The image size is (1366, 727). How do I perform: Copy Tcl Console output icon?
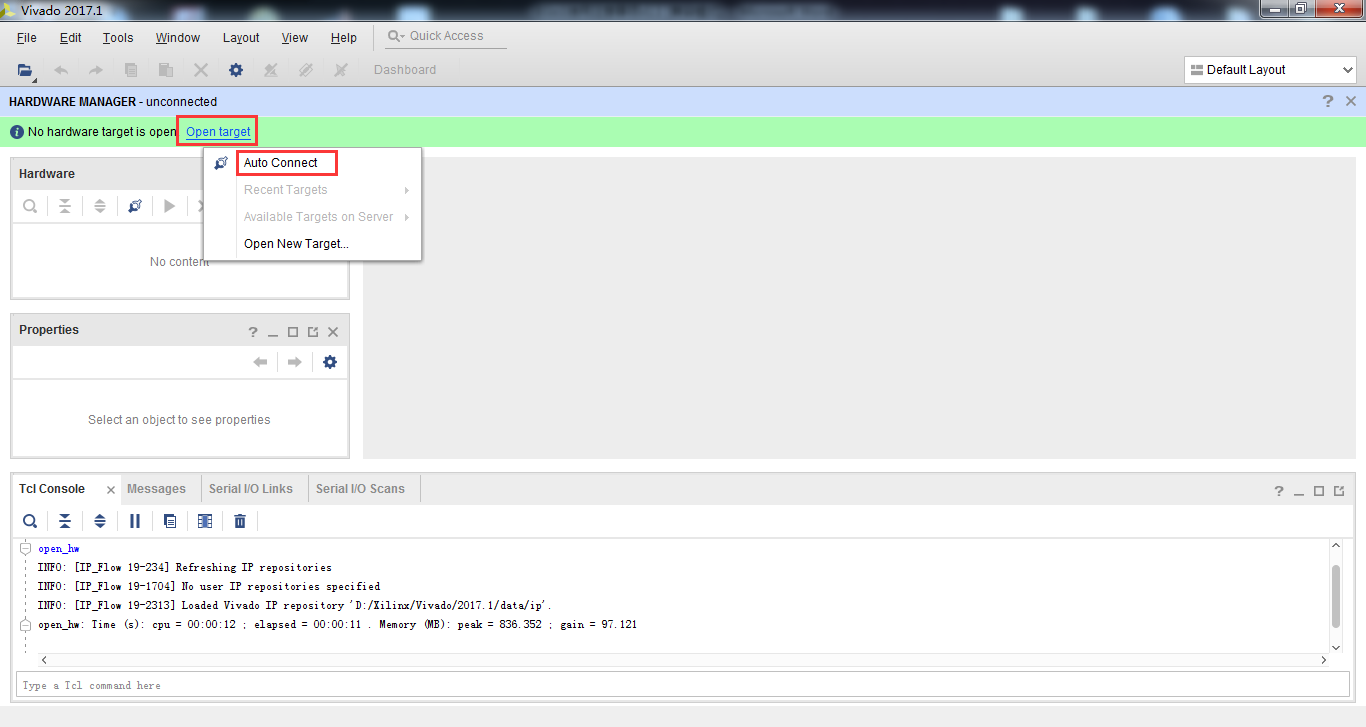pos(170,521)
